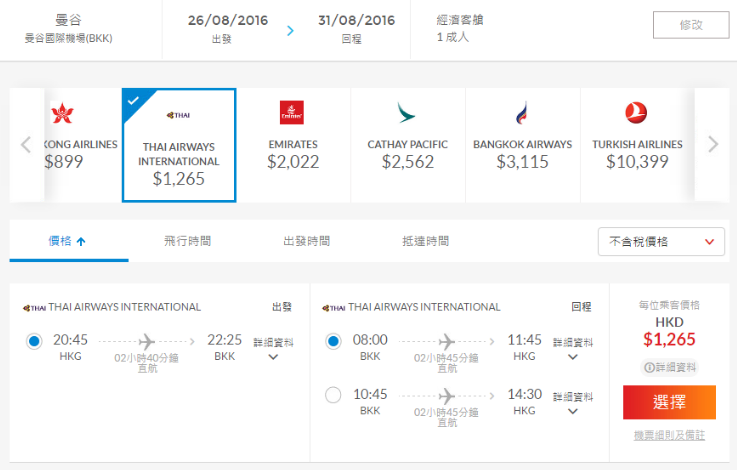Screen dimensions: 737x470
Task: Click the Bangkok Airways logo icon
Action: point(522,113)
